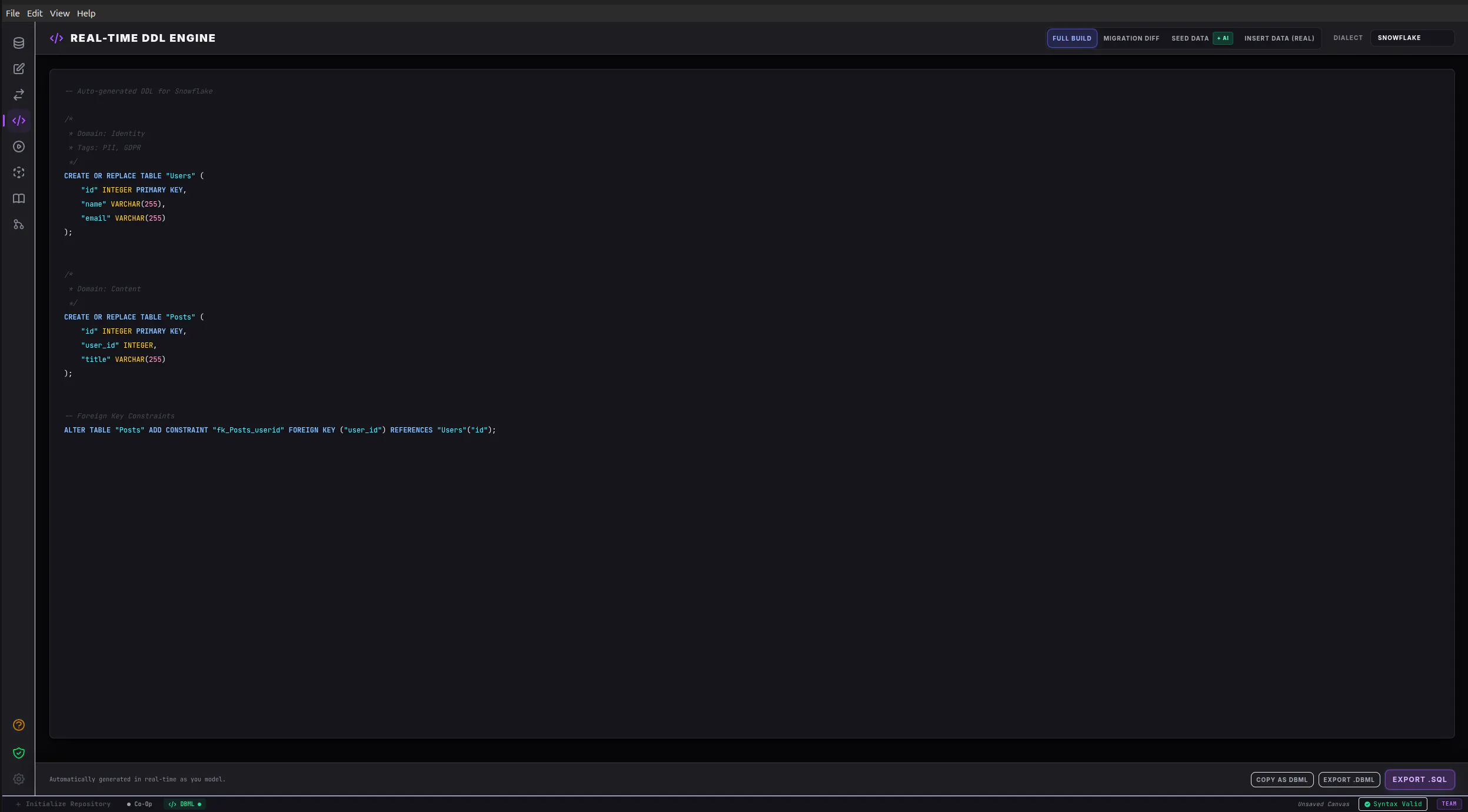
Task: Open the green shield check icon
Action: (19, 753)
